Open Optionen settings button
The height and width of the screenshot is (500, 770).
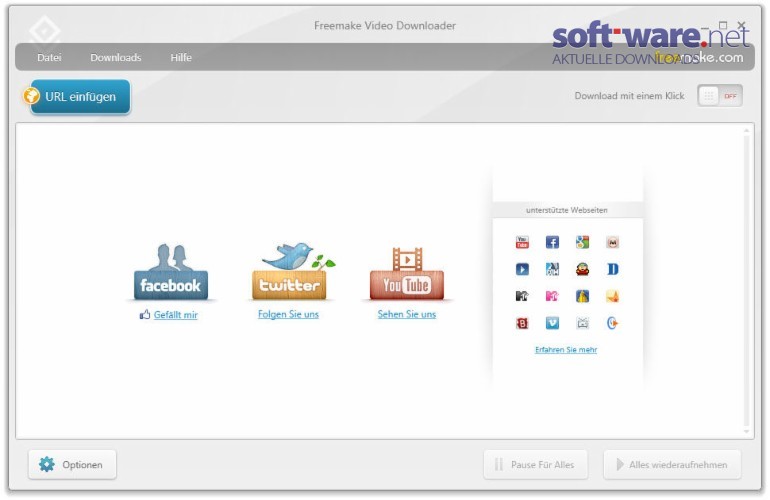[x=72, y=465]
